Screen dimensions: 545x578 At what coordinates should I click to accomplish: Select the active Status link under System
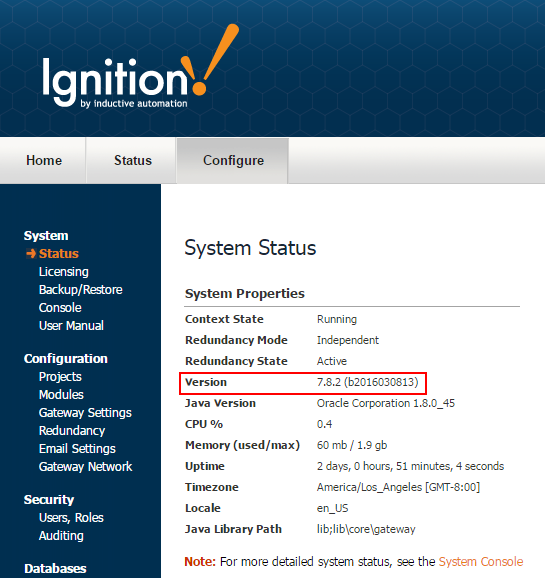(59, 254)
